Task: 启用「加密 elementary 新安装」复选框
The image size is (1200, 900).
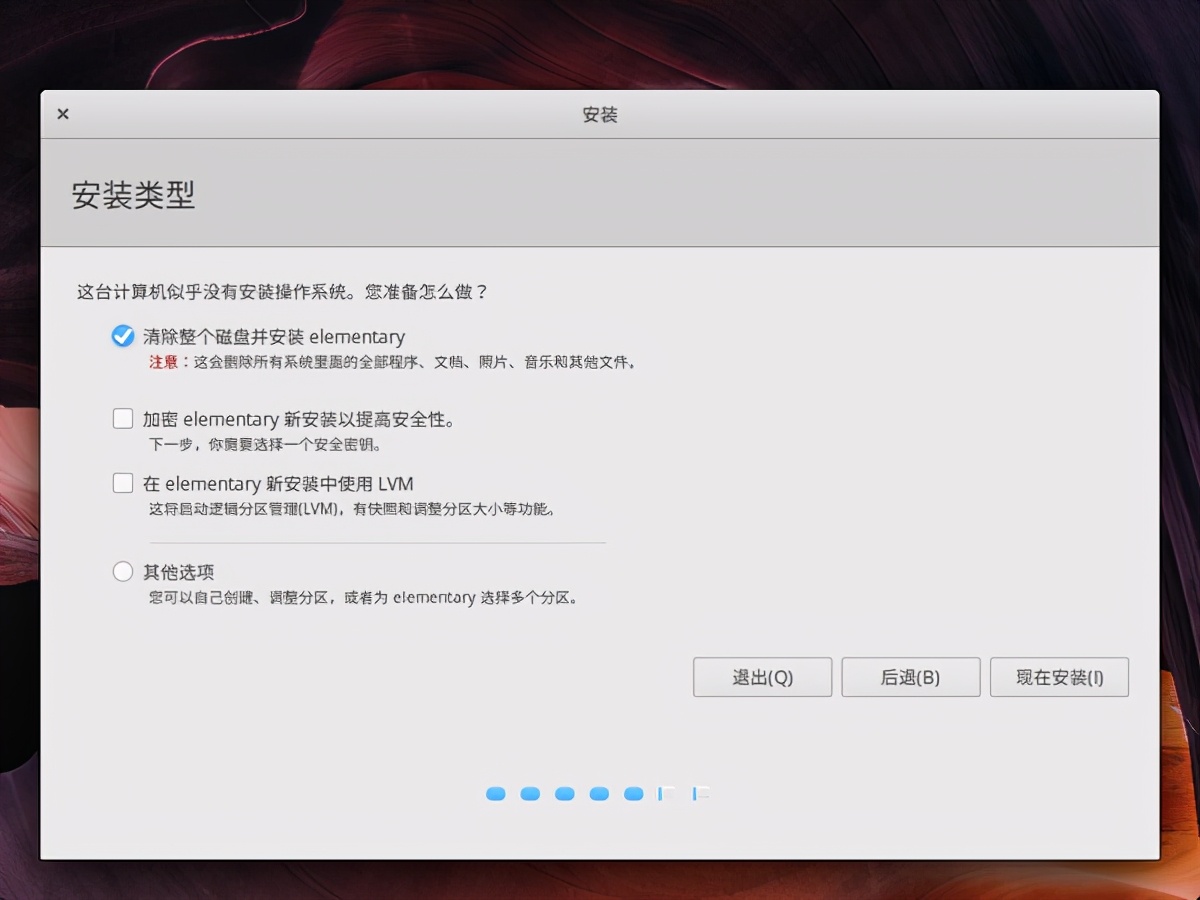Action: [122, 418]
